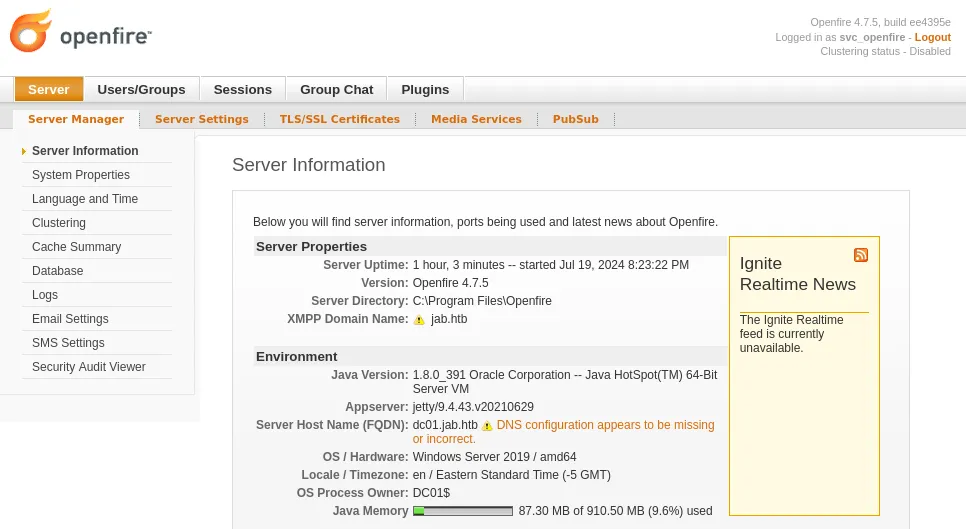The height and width of the screenshot is (529, 966).
Task: Open the Ignite Realtime RSS feed icon
Action: (861, 255)
